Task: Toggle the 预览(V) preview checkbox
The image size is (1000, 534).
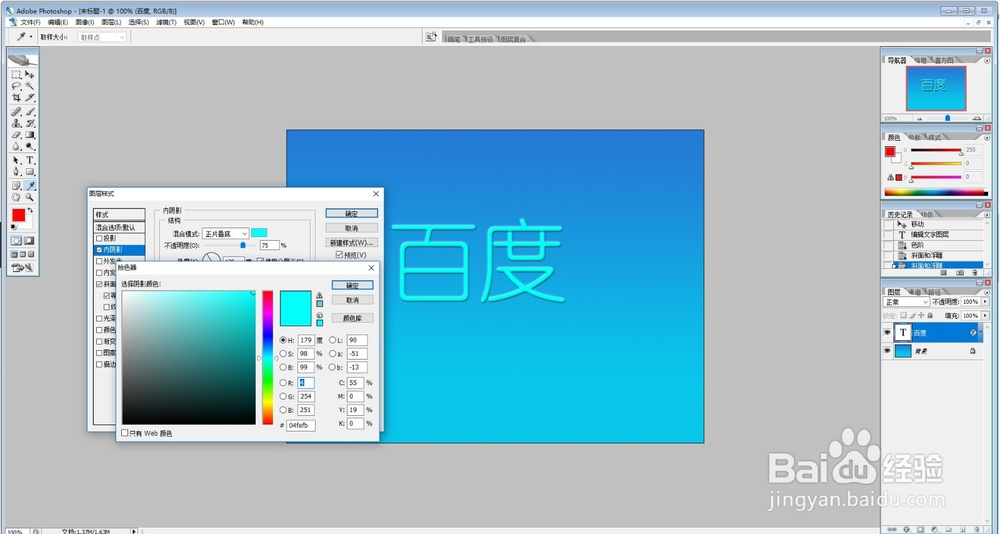Action: coord(339,255)
